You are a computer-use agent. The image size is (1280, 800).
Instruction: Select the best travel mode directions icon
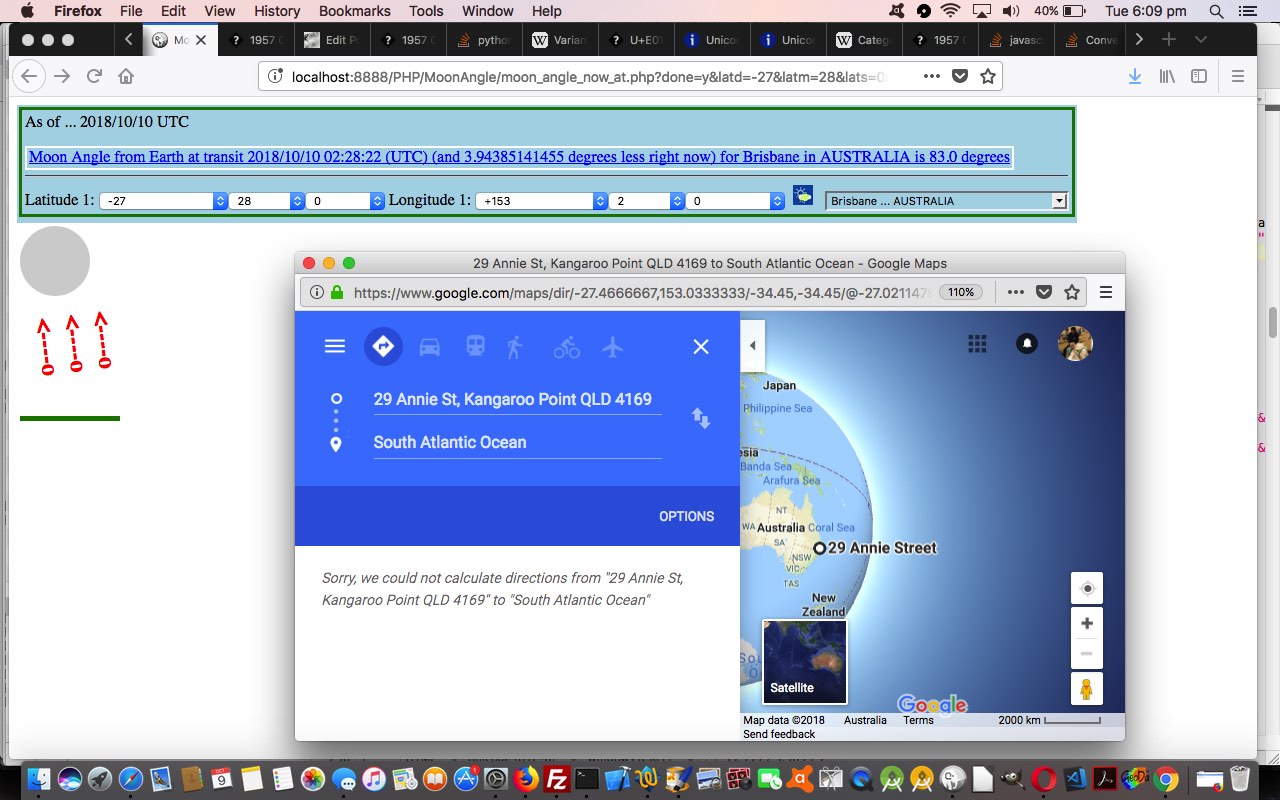(383, 346)
